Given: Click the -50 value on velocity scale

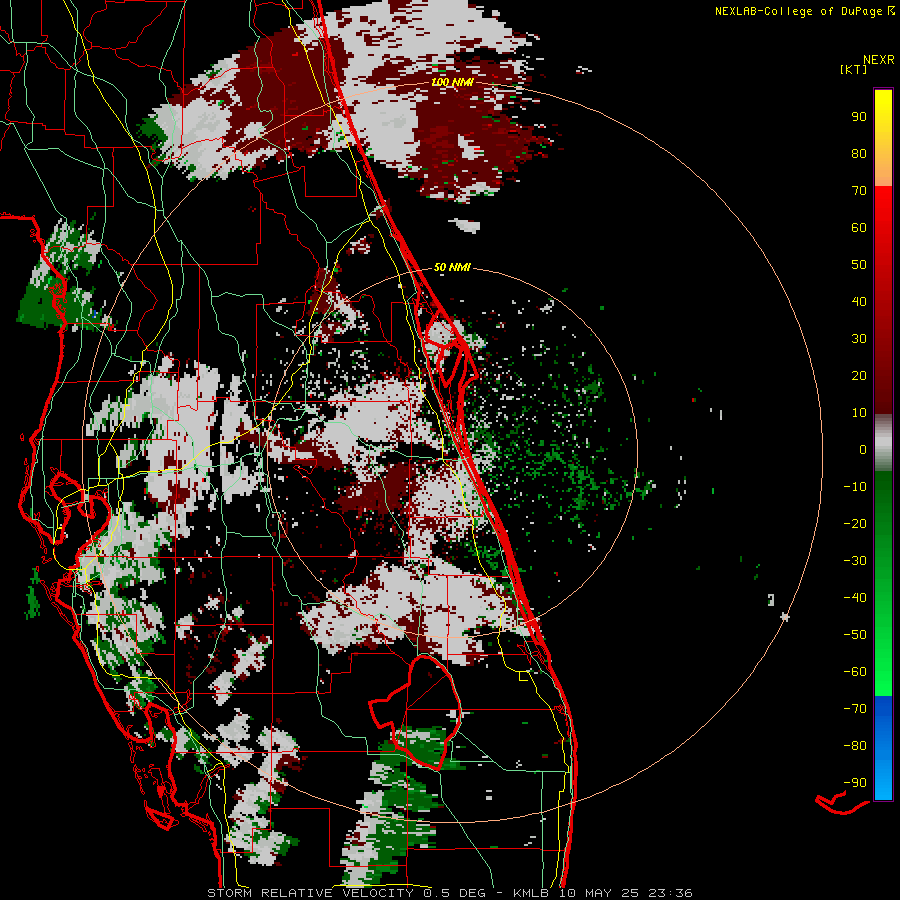Looking at the screenshot, I should 855,635.
